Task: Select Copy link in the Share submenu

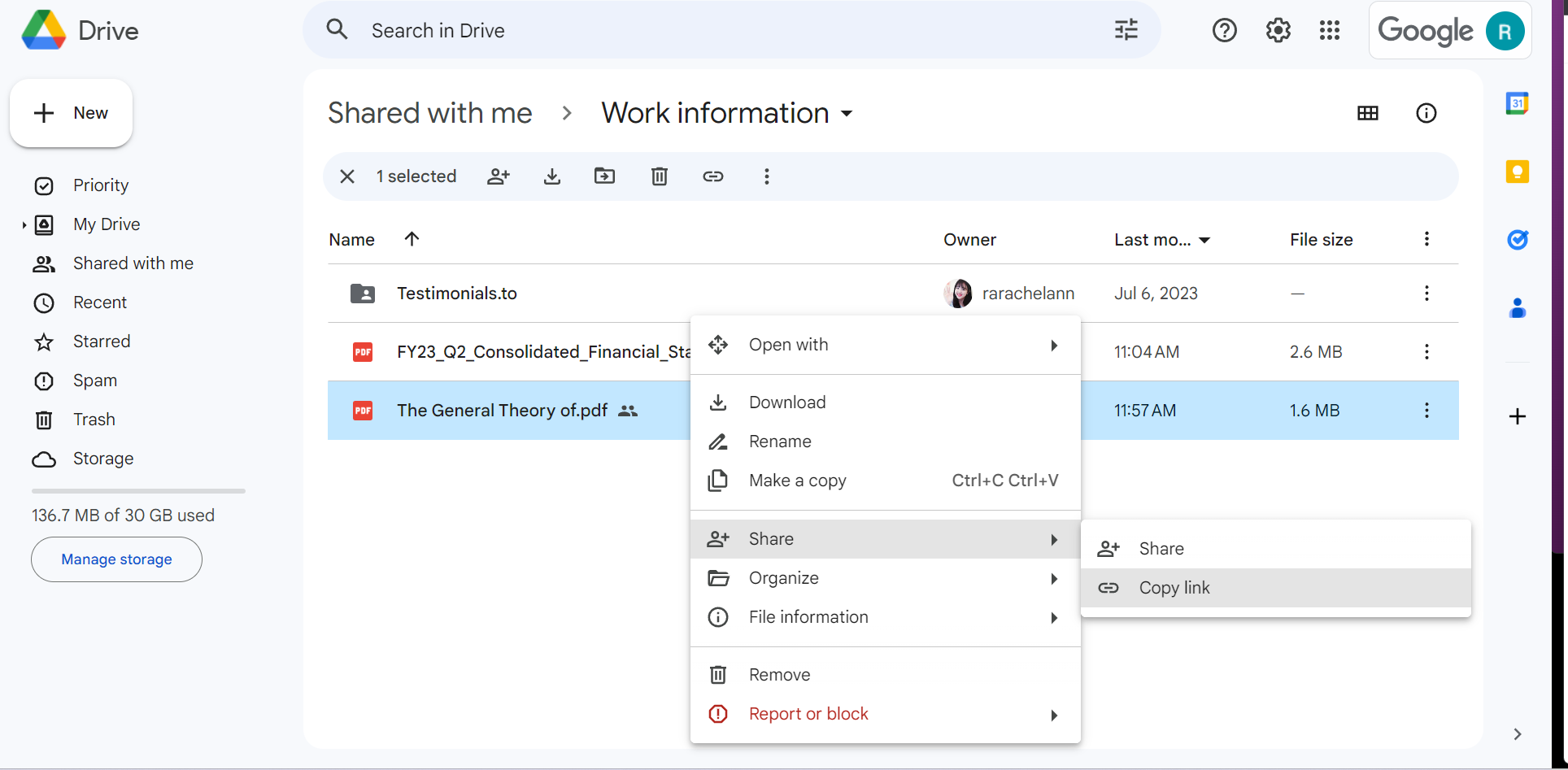Action: coord(1174,588)
